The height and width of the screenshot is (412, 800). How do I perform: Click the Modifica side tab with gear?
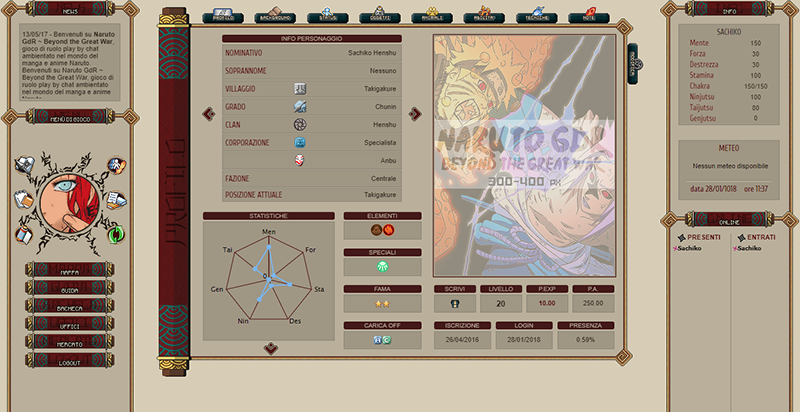[x=633, y=64]
